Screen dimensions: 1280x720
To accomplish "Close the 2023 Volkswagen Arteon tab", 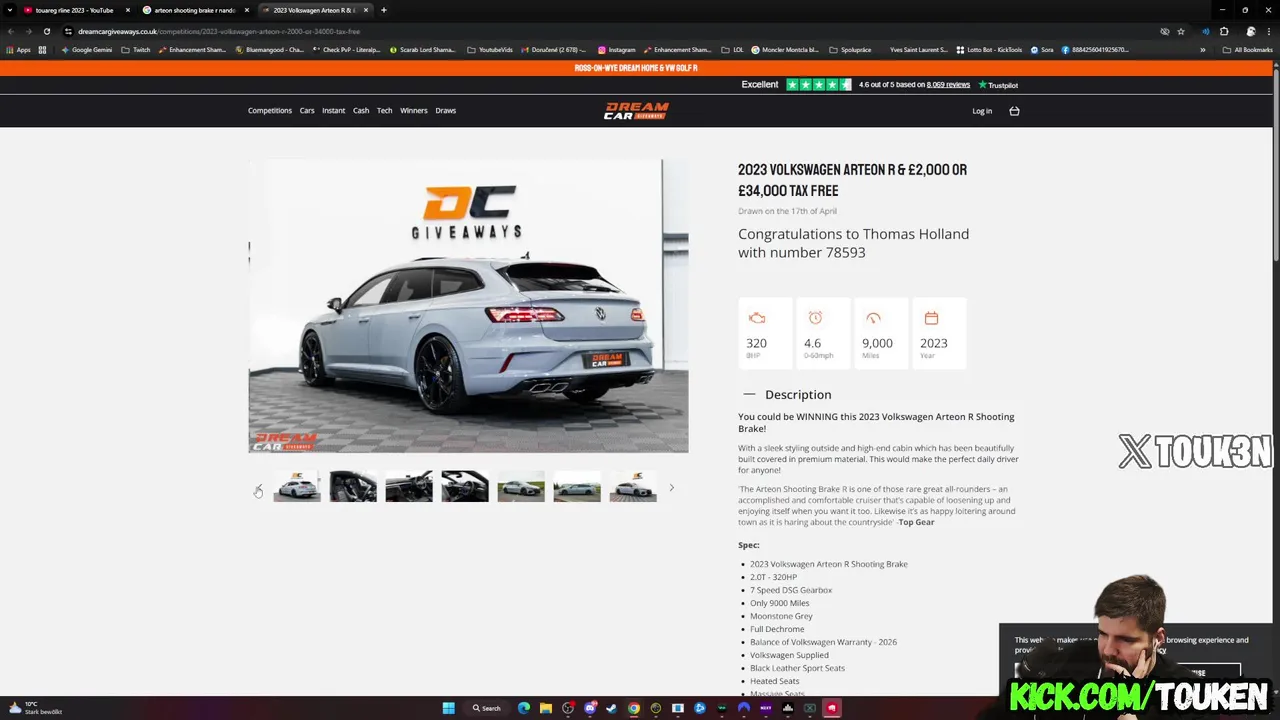I will click(x=365, y=10).
